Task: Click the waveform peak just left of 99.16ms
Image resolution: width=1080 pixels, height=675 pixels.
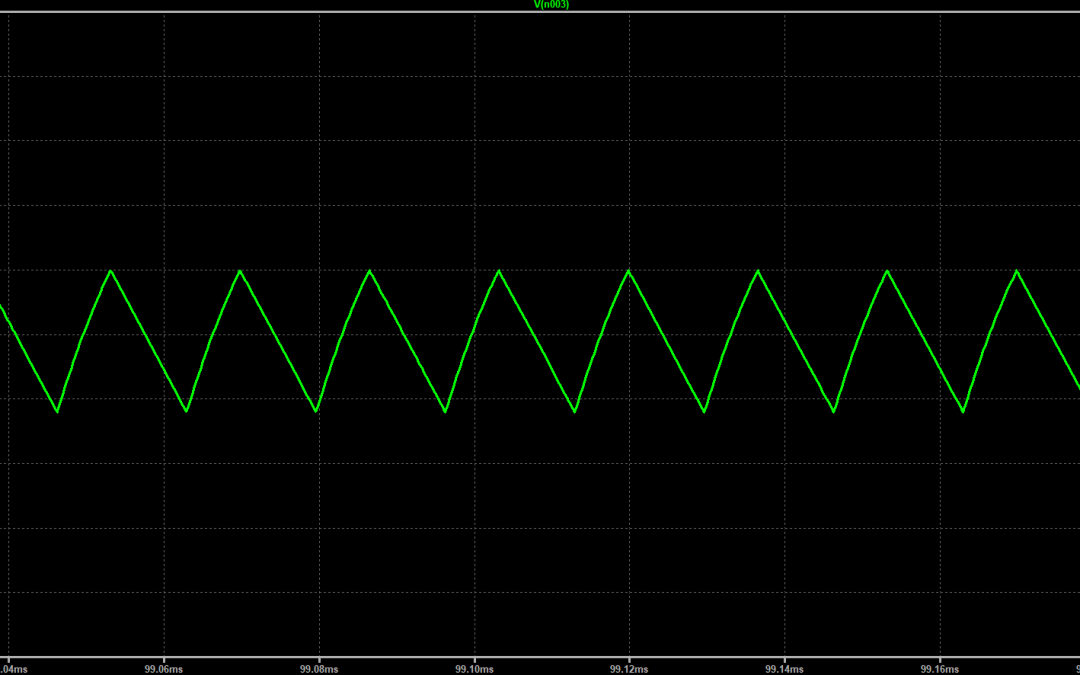Action: click(x=887, y=271)
